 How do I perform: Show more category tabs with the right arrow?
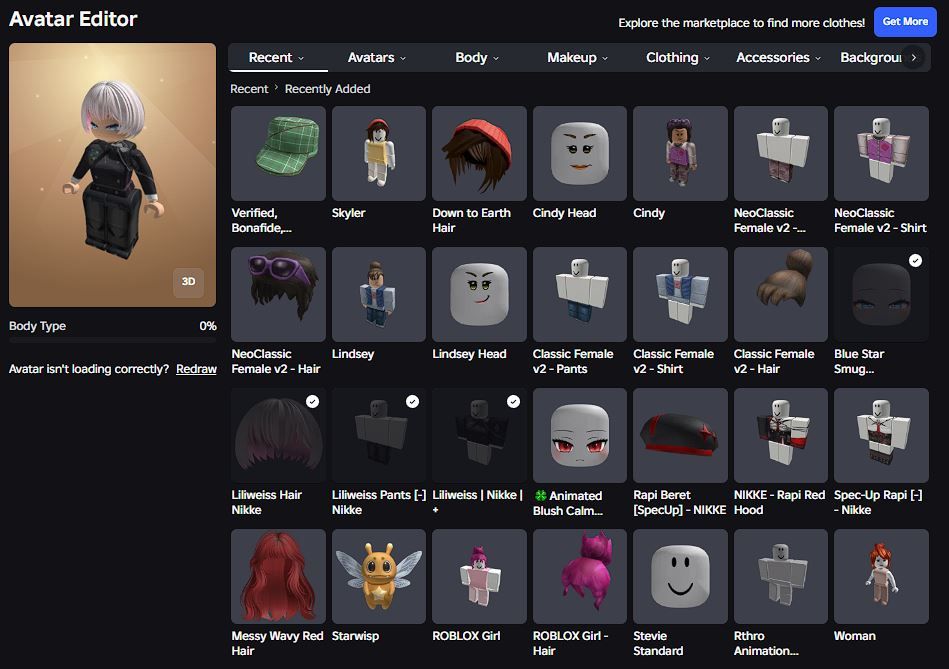pos(914,58)
